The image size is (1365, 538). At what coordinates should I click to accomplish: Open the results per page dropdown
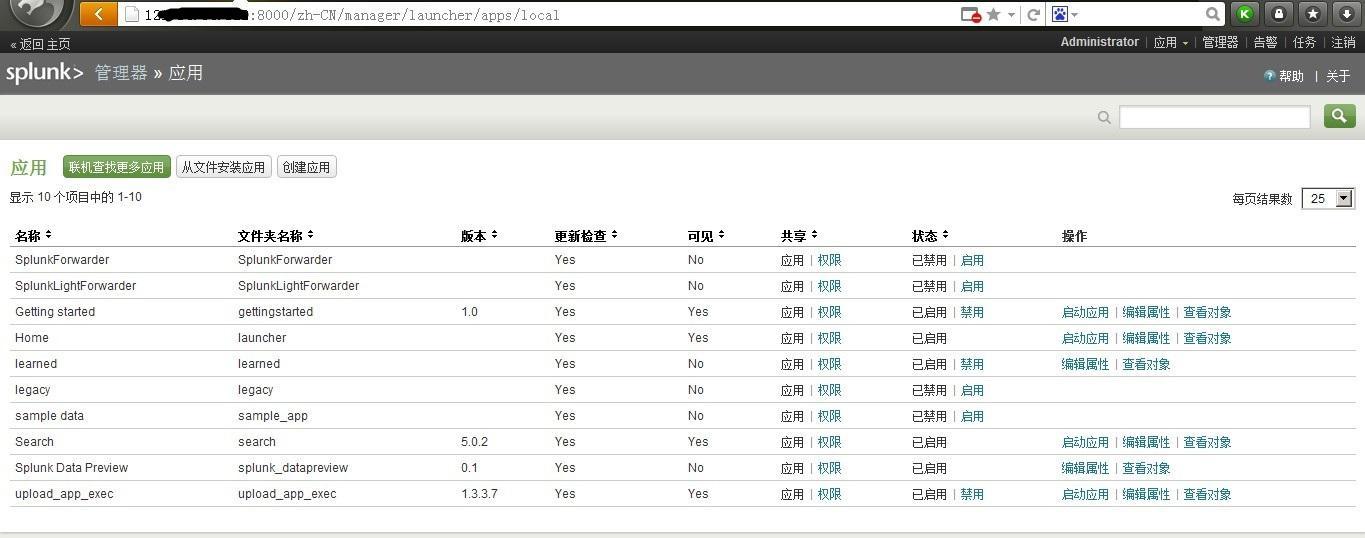coord(1328,199)
